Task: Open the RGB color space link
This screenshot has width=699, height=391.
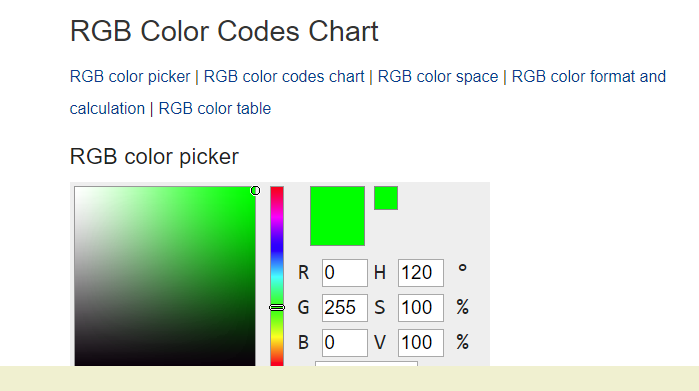Action: point(438,77)
